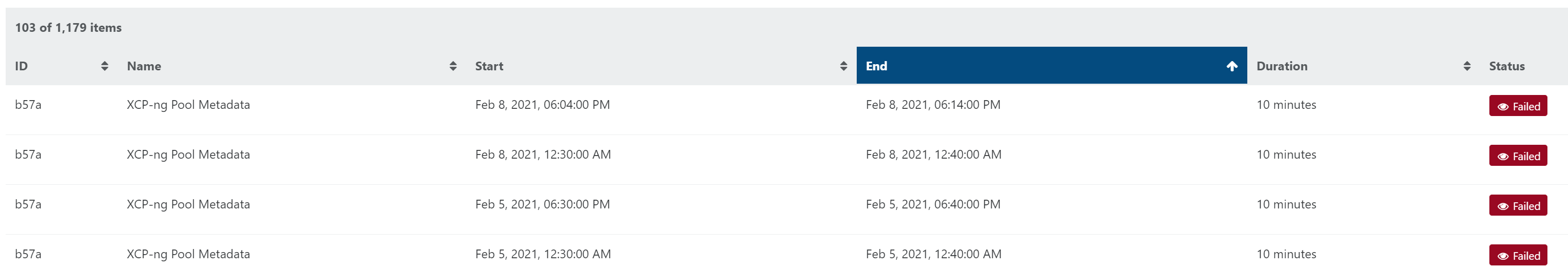Click the Name column header label
The width and height of the screenshot is (1568, 268).
pos(144,66)
